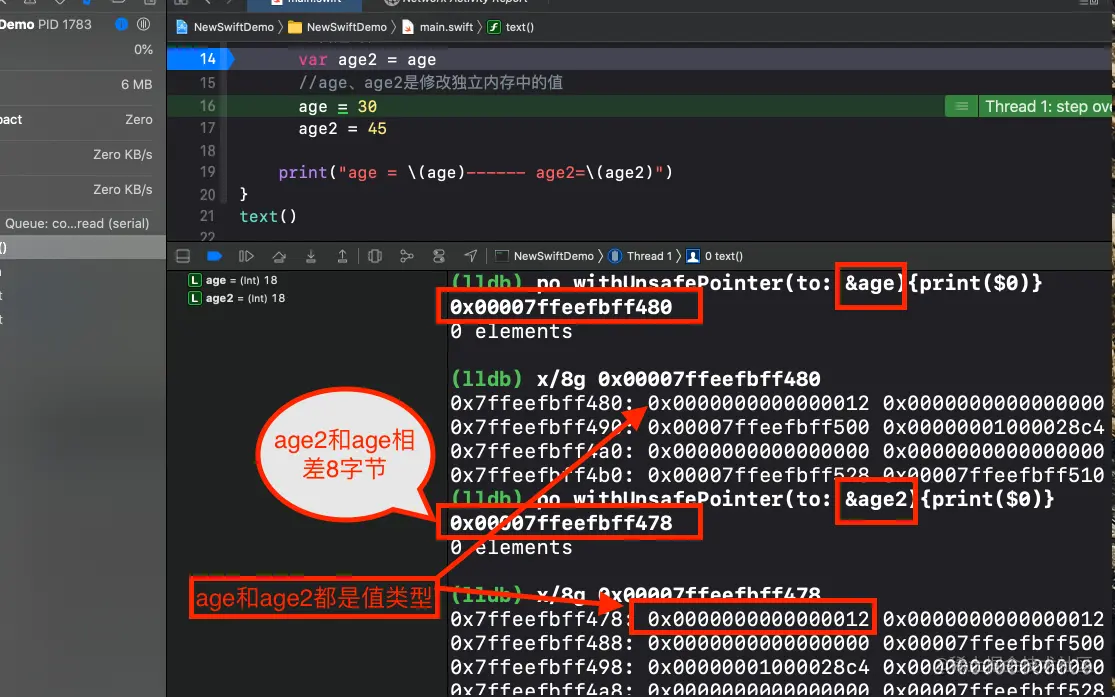Screen dimensions: 1115x697
Task: Click line number 16 in the gutter
Action: [x=208, y=106]
